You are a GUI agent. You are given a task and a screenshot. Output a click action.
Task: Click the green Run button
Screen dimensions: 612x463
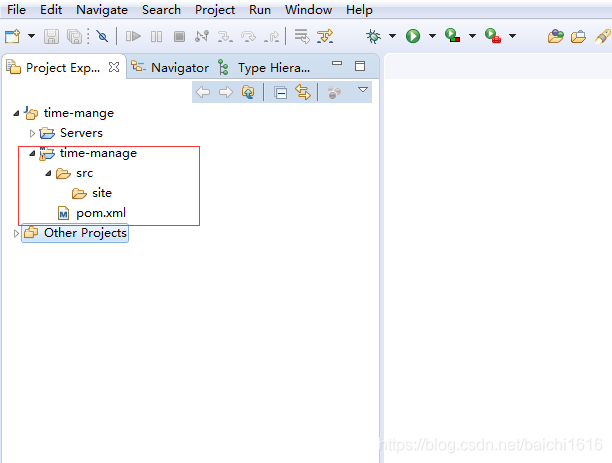point(413,36)
